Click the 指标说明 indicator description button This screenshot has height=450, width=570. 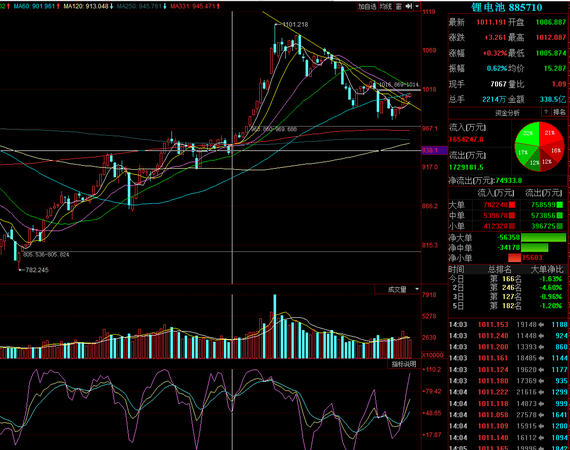[x=404, y=364]
